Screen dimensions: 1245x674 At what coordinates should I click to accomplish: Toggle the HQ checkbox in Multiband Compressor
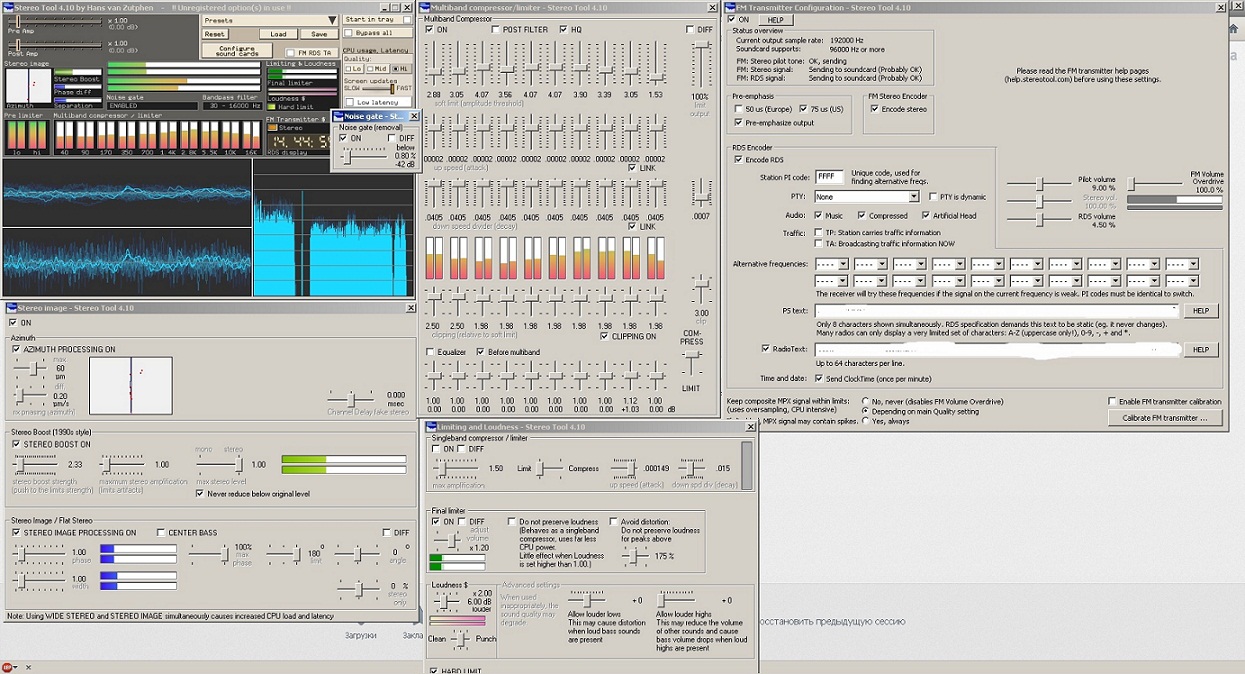564,30
